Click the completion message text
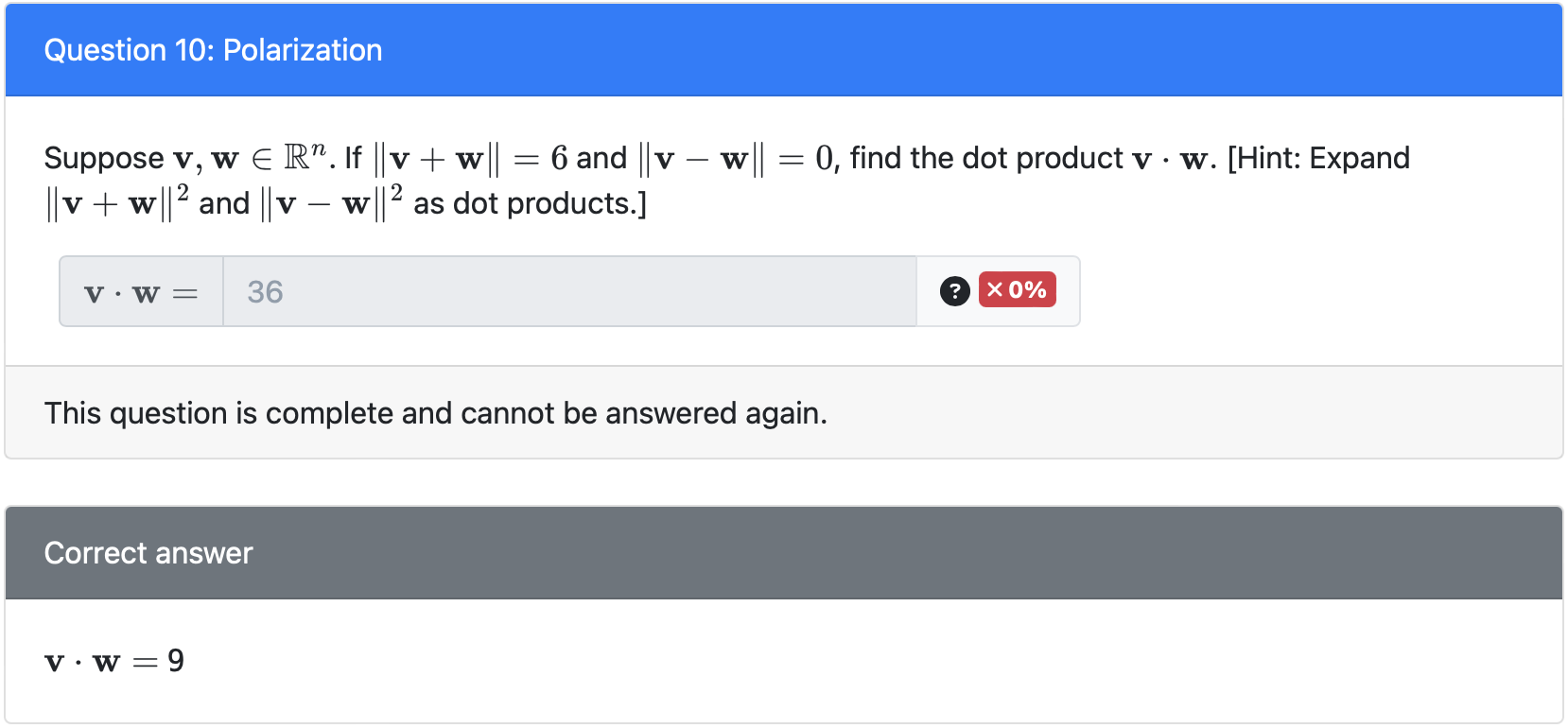This screenshot has height=728, width=1568. pos(436,412)
